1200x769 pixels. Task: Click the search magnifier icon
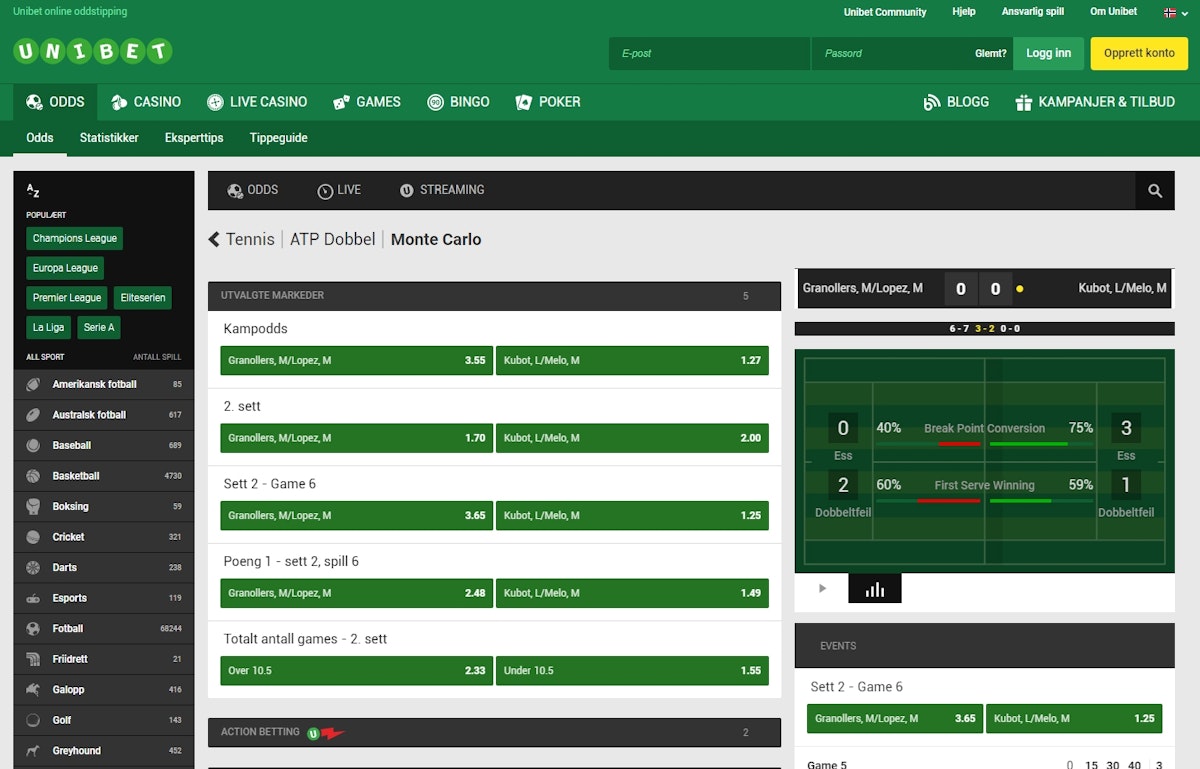tap(1155, 190)
